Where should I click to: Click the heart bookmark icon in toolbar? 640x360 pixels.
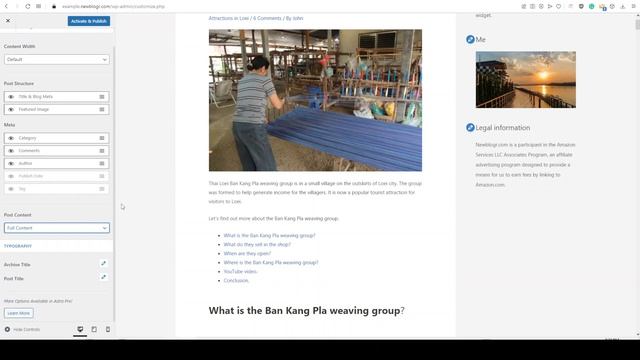(x=558, y=7)
